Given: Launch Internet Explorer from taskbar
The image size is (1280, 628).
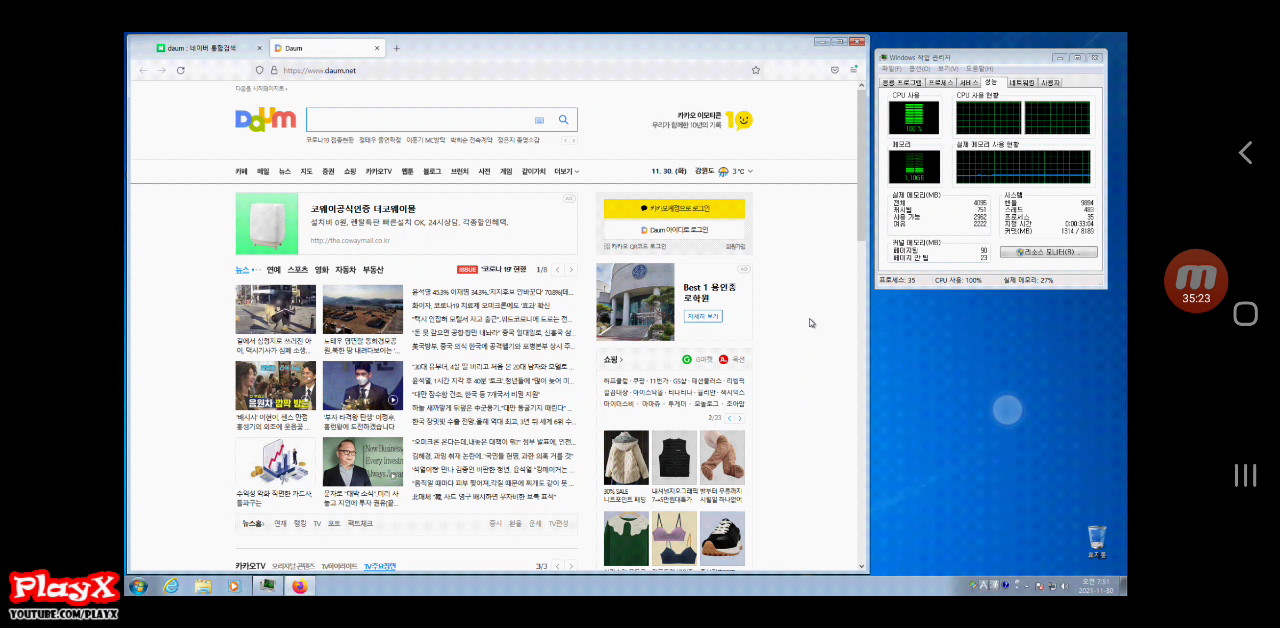Looking at the screenshot, I should tap(171, 586).
